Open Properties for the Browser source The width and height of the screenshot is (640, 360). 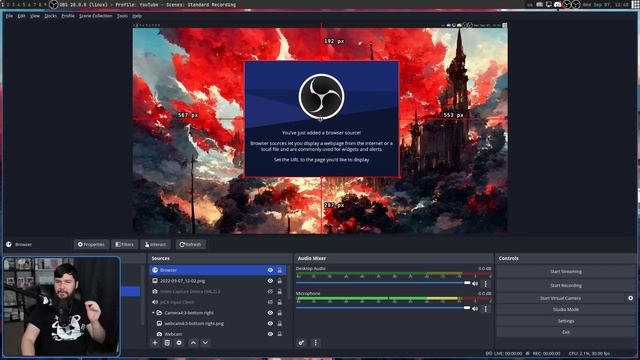pyautogui.click(x=91, y=244)
